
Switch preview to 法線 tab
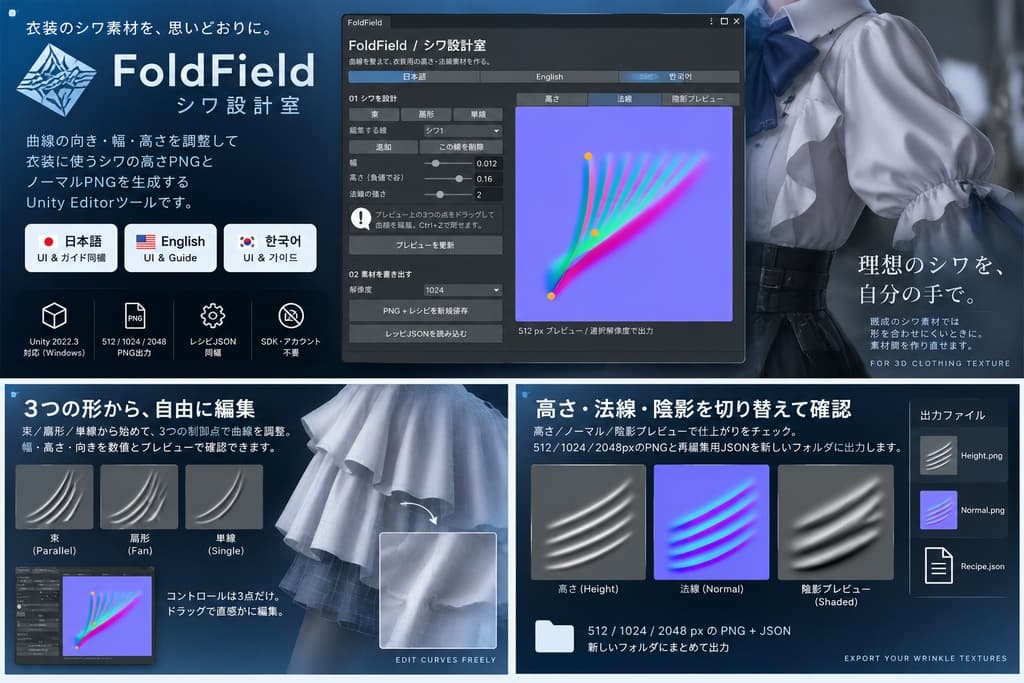coord(624,99)
